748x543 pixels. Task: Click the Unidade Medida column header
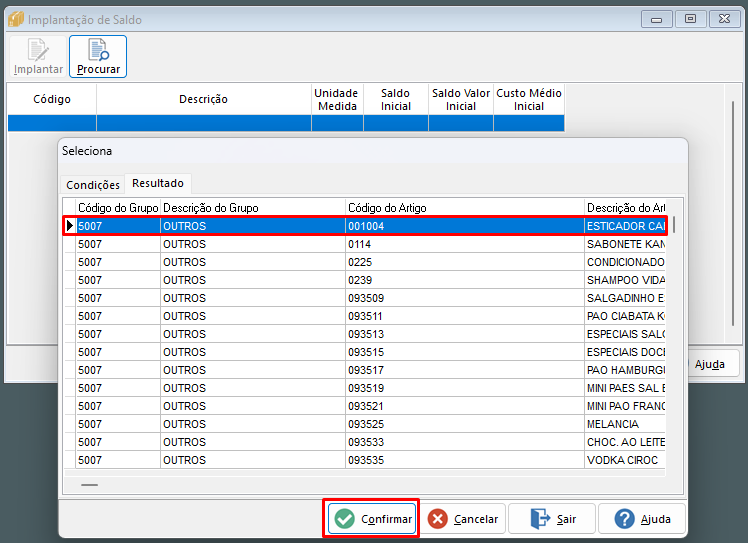click(337, 99)
